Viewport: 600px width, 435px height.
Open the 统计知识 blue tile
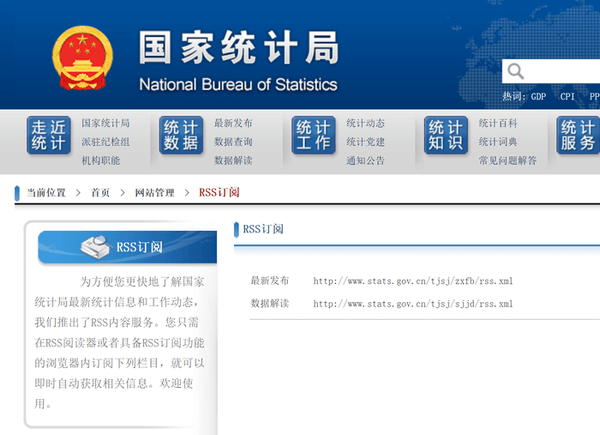click(446, 135)
